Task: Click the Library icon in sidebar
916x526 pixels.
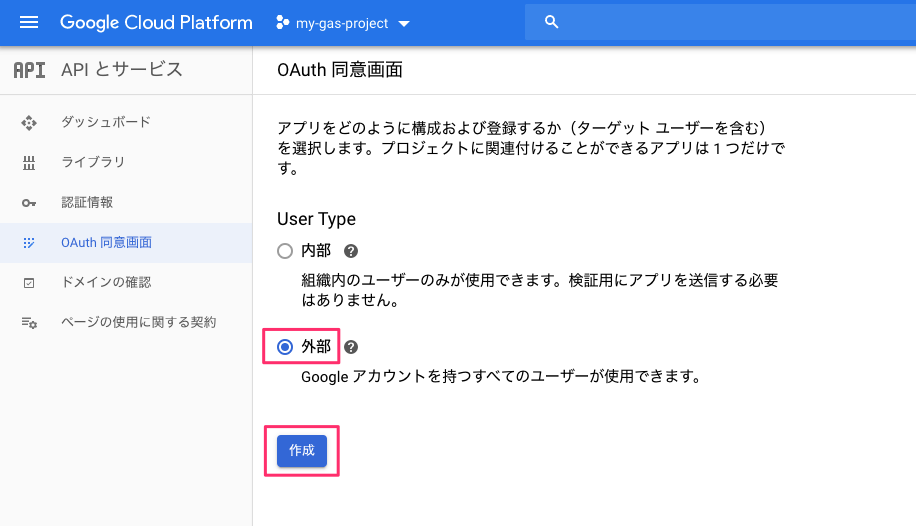Action: 29,162
